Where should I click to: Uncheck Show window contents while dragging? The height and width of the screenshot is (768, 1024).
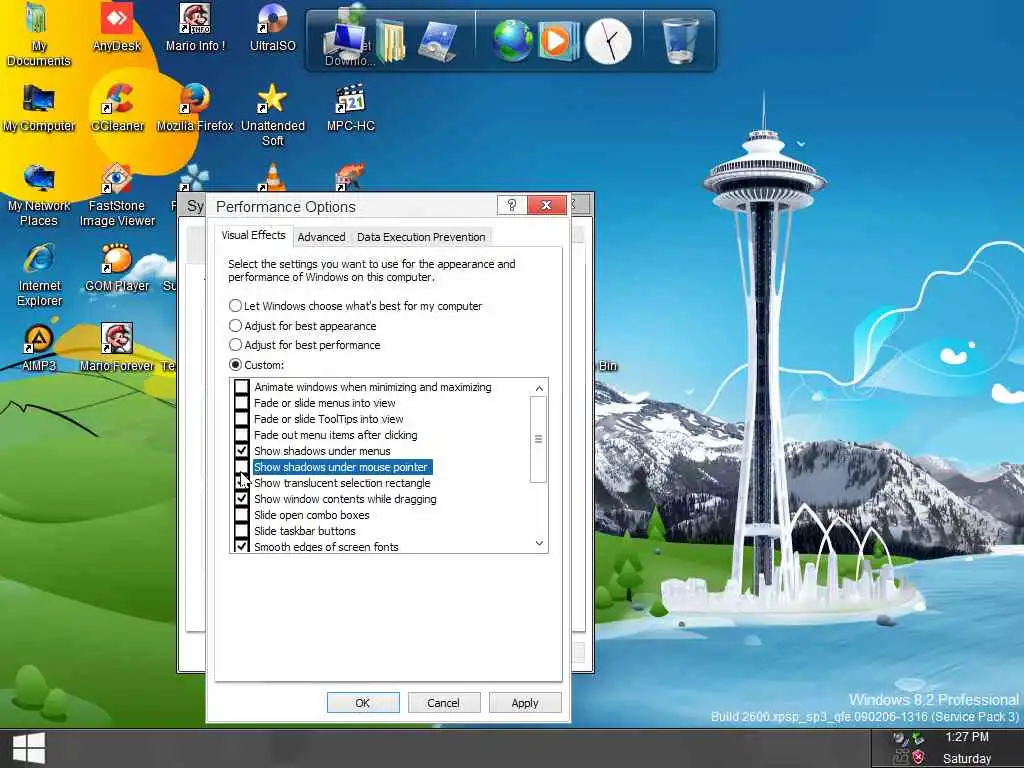click(x=242, y=499)
